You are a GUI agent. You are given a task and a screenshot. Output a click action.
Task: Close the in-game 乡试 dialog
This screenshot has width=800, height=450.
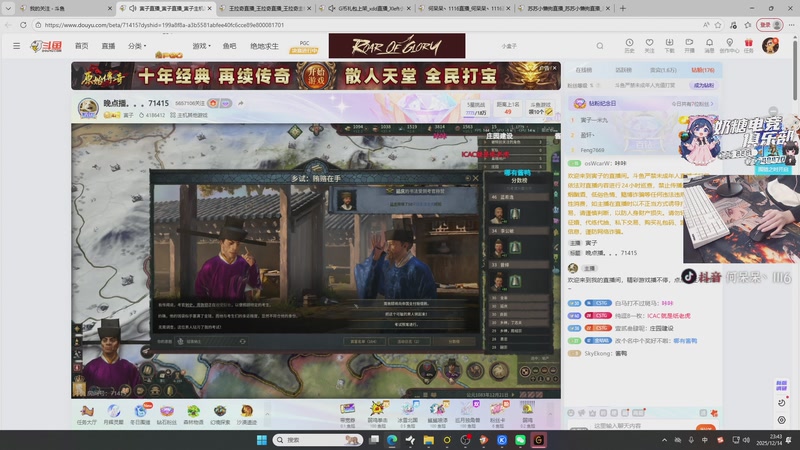pos(476,178)
